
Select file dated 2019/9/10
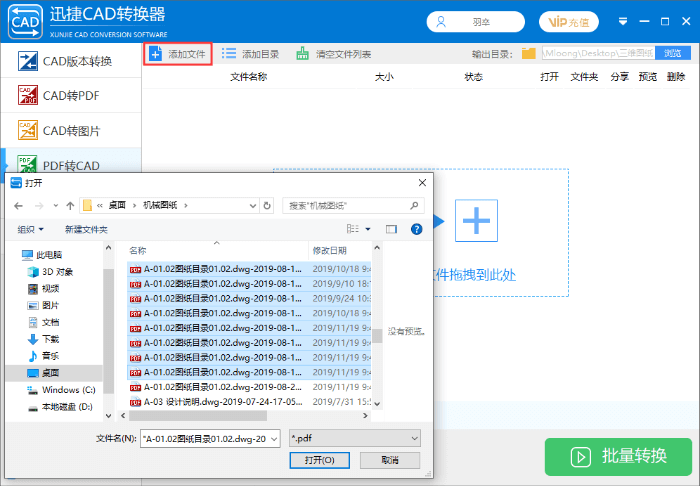point(249,284)
